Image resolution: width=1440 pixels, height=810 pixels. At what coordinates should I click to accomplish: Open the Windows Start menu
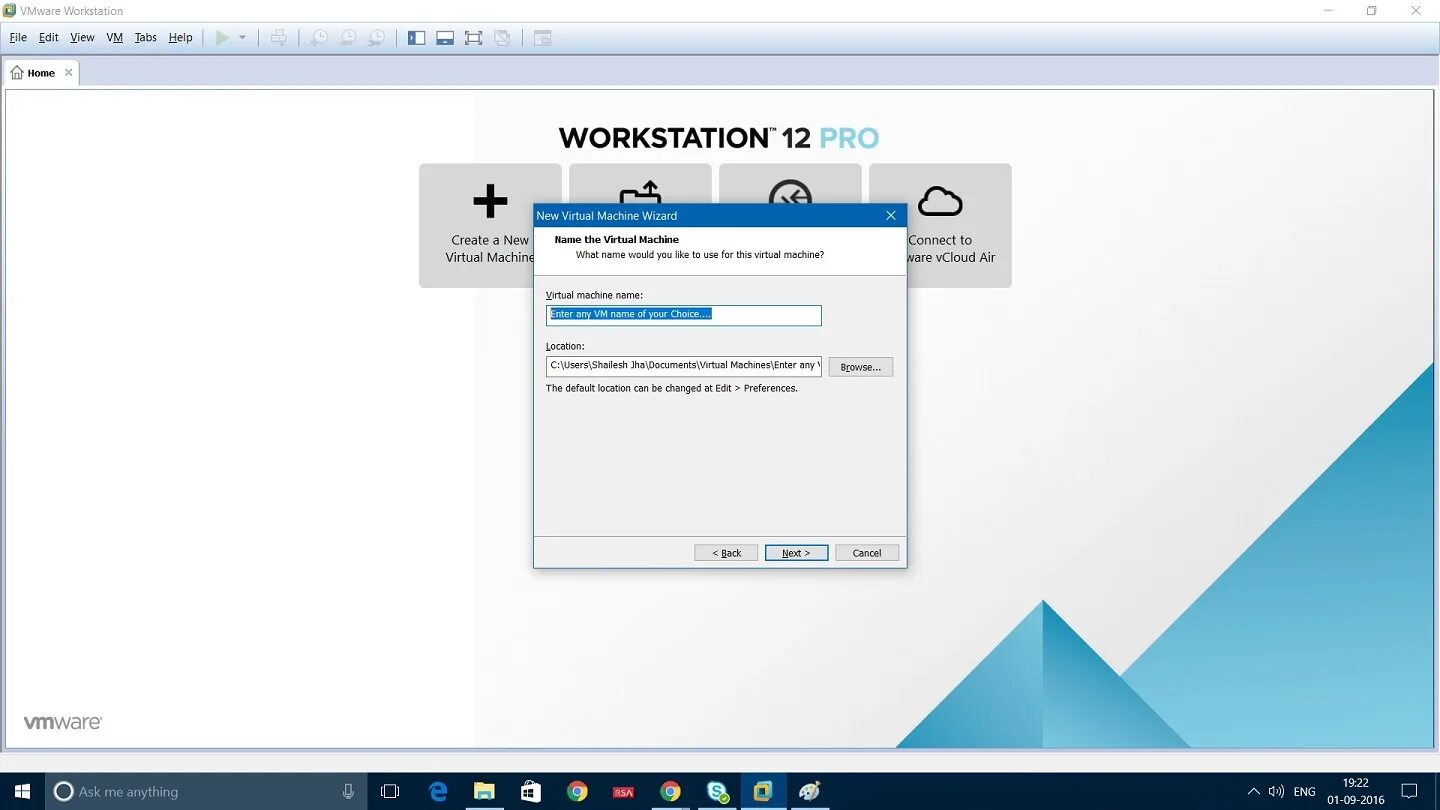pos(22,791)
